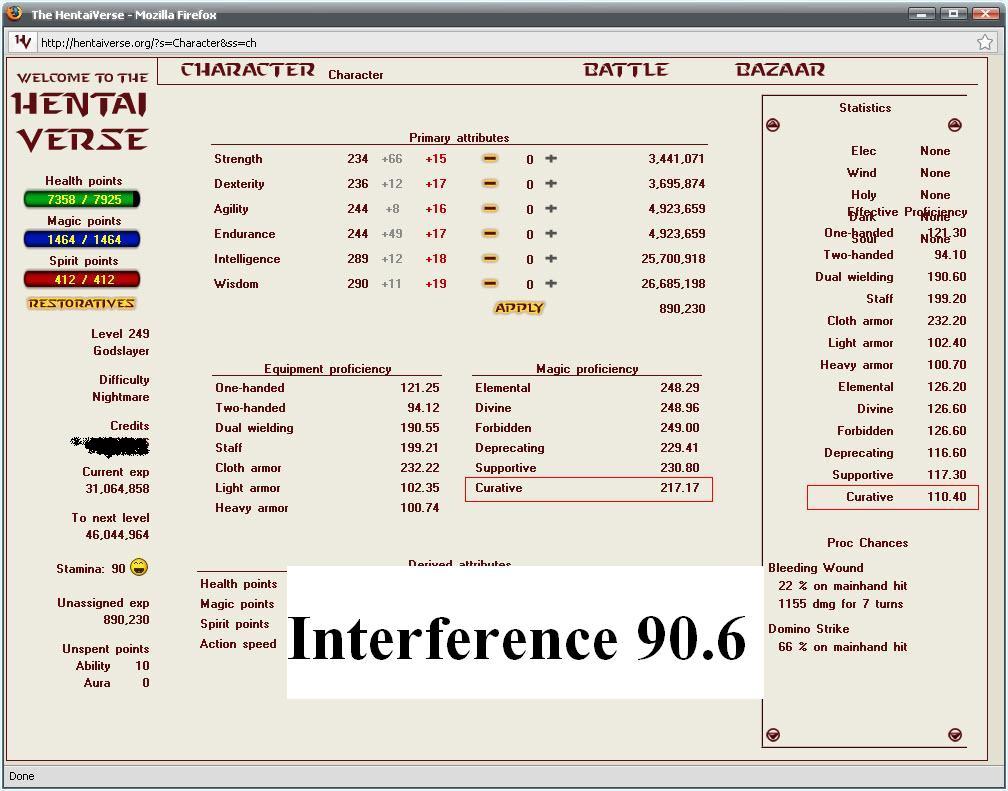Bookmark this page with the star icon
This screenshot has height=791, width=1008.
pos(985,42)
